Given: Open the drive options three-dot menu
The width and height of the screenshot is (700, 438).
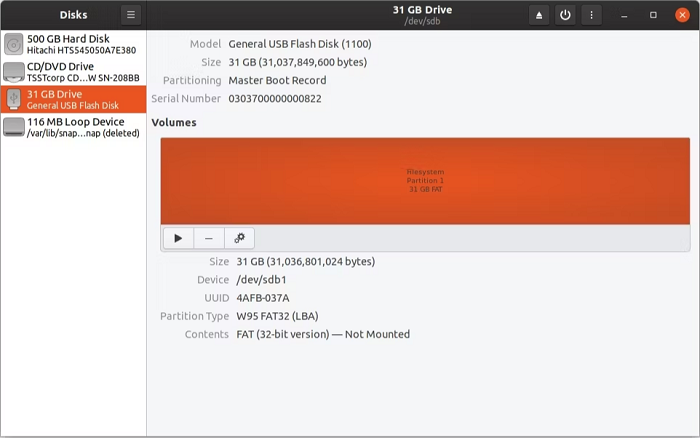Looking at the screenshot, I should click(x=592, y=15).
